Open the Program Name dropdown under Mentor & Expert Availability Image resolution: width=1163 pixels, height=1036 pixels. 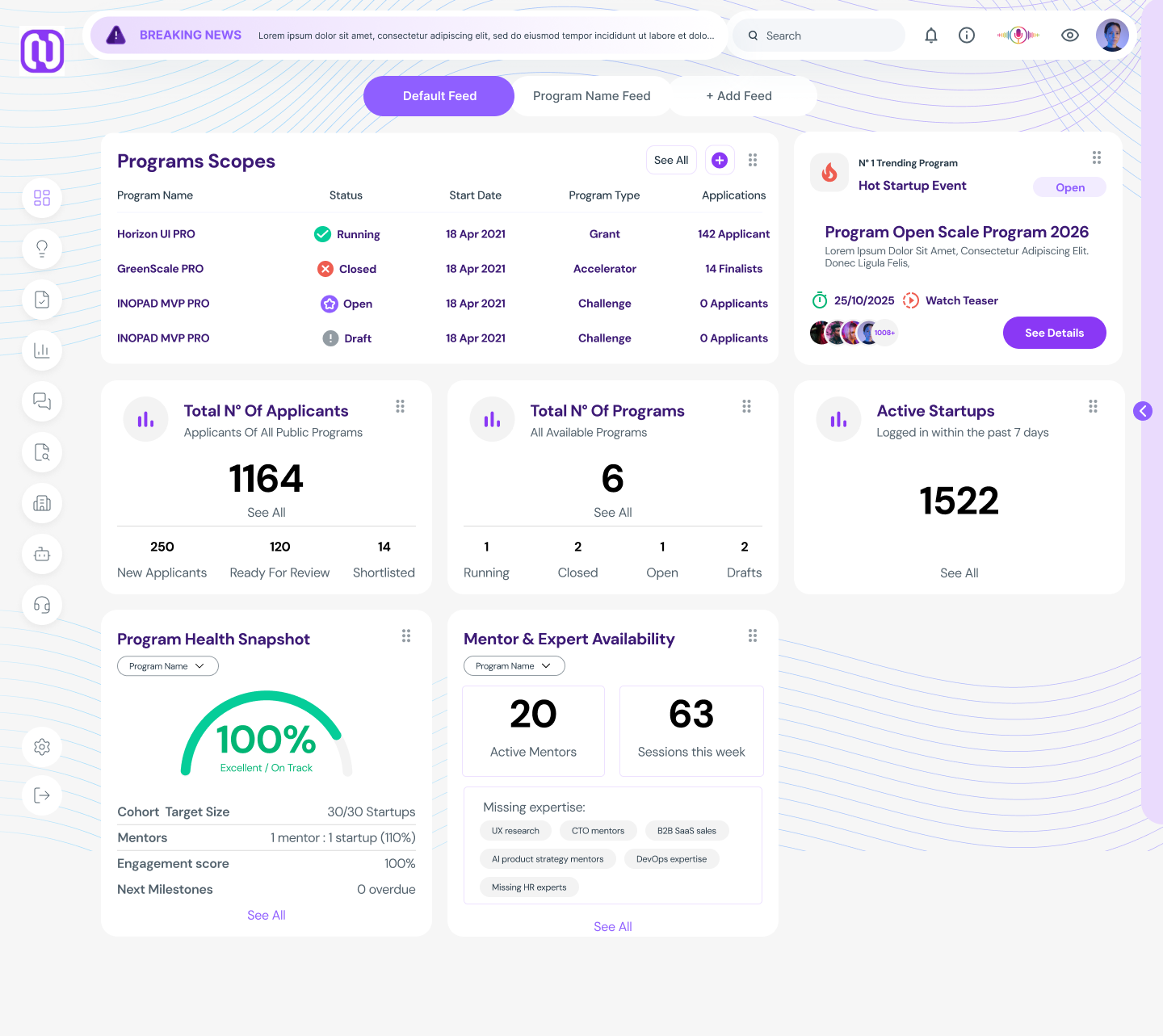pos(514,665)
